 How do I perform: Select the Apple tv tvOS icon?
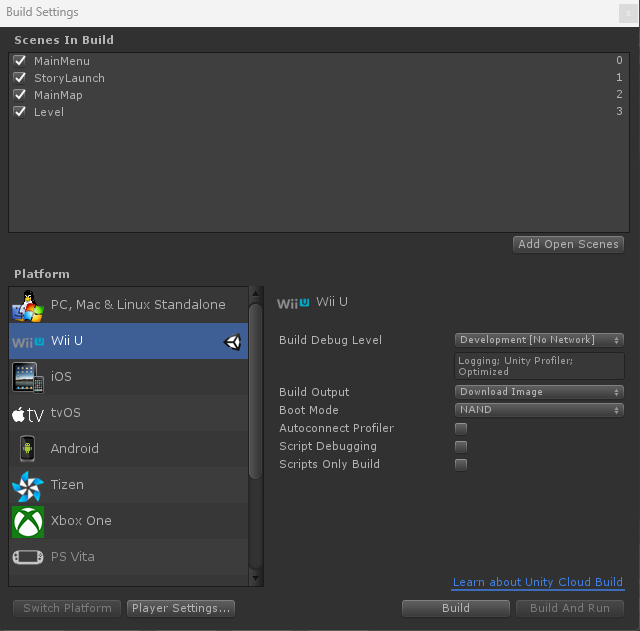pyautogui.click(x=28, y=414)
